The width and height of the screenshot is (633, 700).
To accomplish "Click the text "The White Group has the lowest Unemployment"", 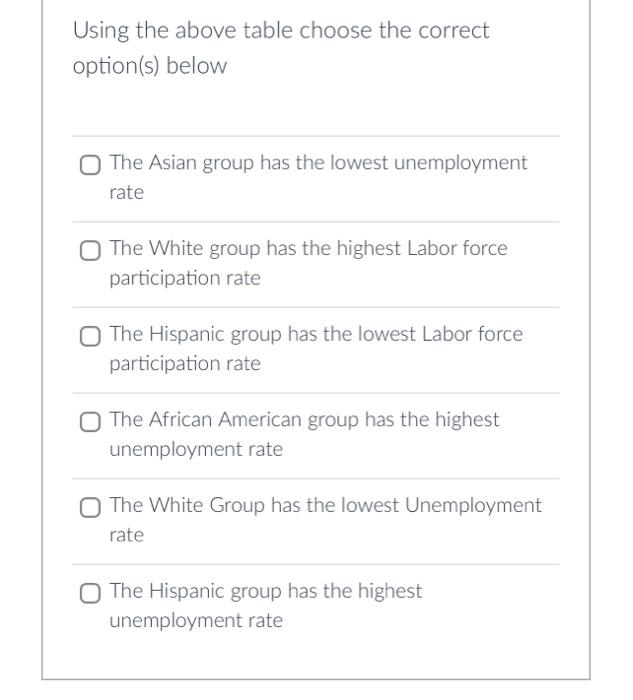I will (325, 505).
